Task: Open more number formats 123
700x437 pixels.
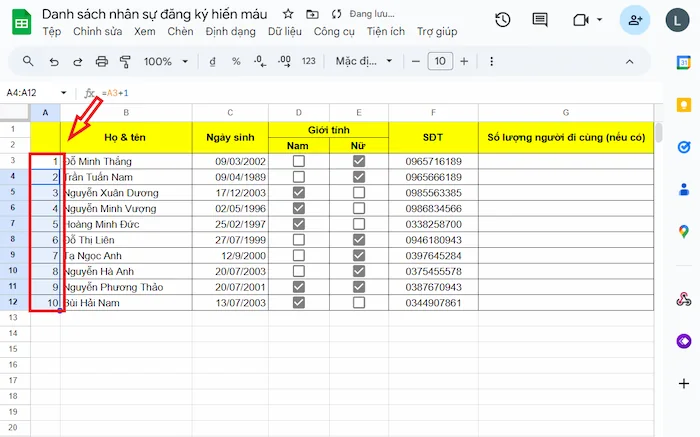Action: 308,61
